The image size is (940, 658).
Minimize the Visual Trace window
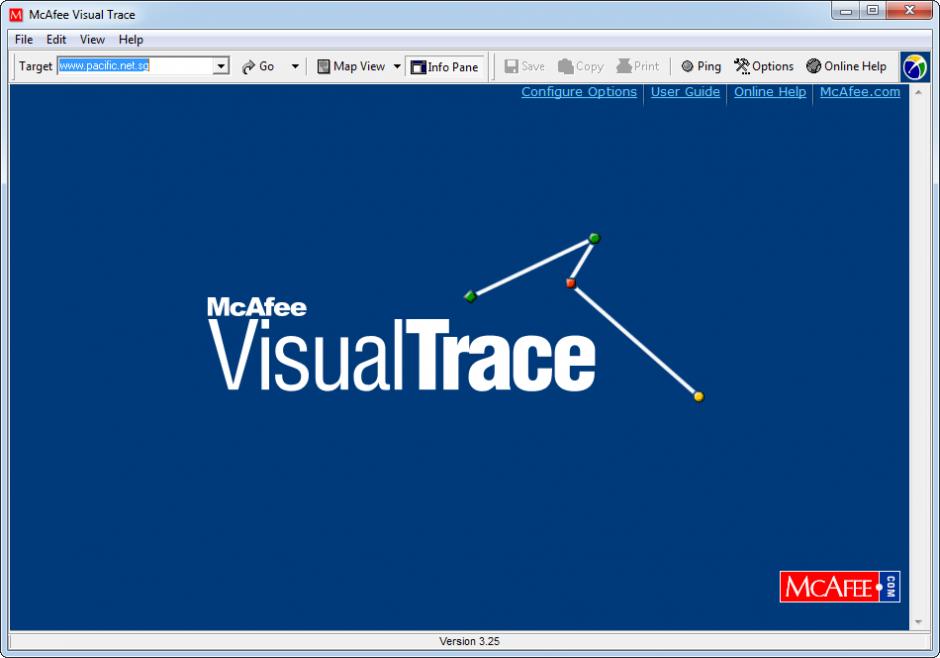846,11
